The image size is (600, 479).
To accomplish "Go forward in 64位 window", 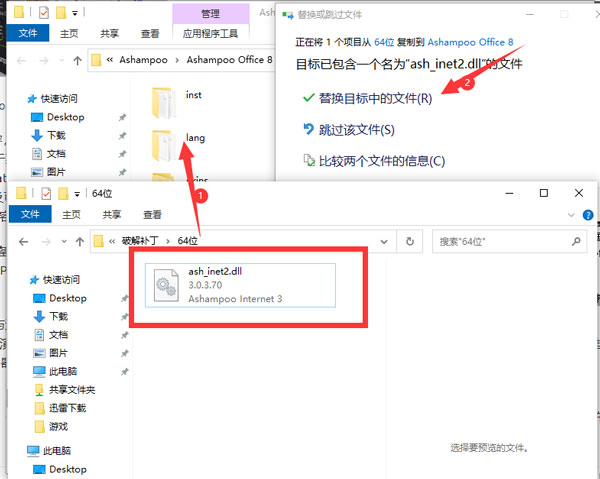I will pos(46,241).
